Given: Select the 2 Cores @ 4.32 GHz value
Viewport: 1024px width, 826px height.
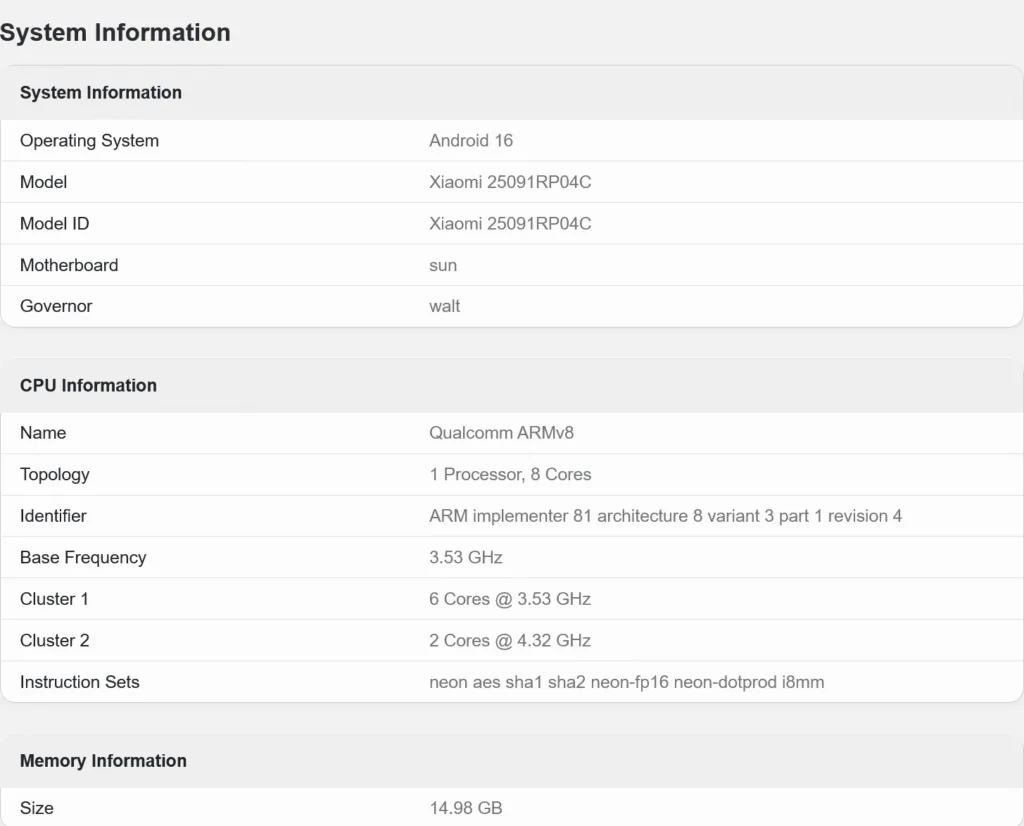Looking at the screenshot, I should 510,641.
